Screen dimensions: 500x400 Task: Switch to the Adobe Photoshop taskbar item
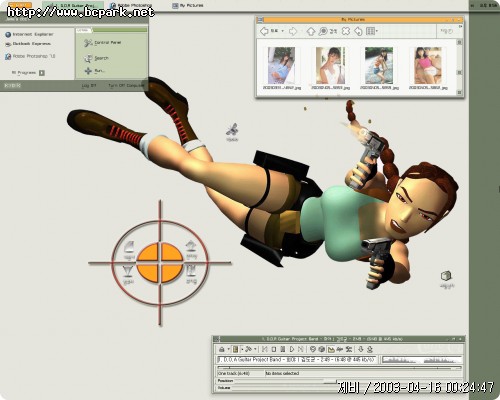coord(131,5)
